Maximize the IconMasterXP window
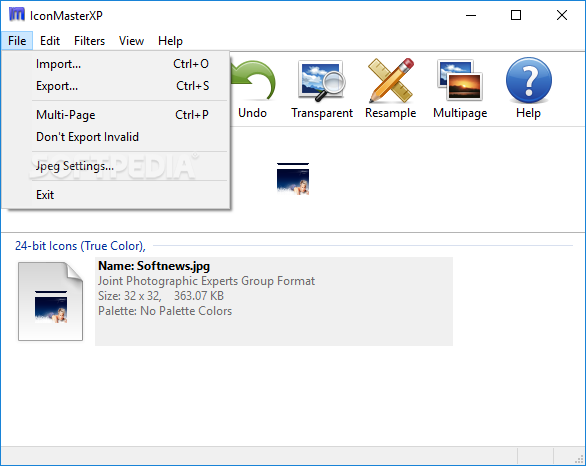Image resolution: width=586 pixels, height=466 pixels. pos(516,15)
